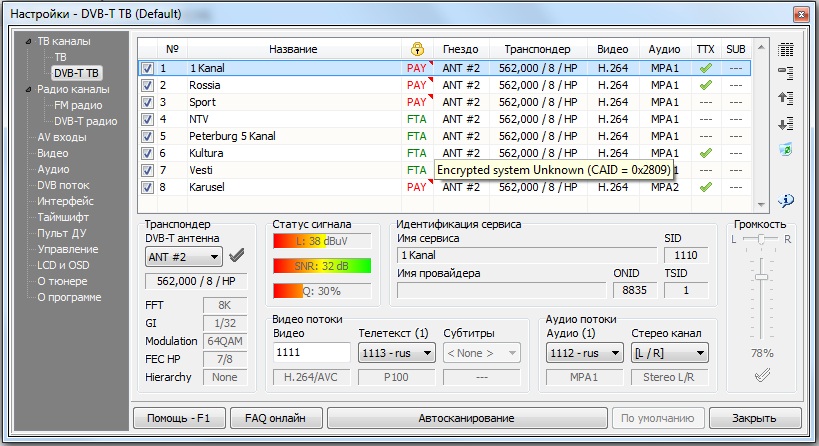Click the double checkmark below volume slider
This screenshot has width=819, height=446.
(x=763, y=375)
